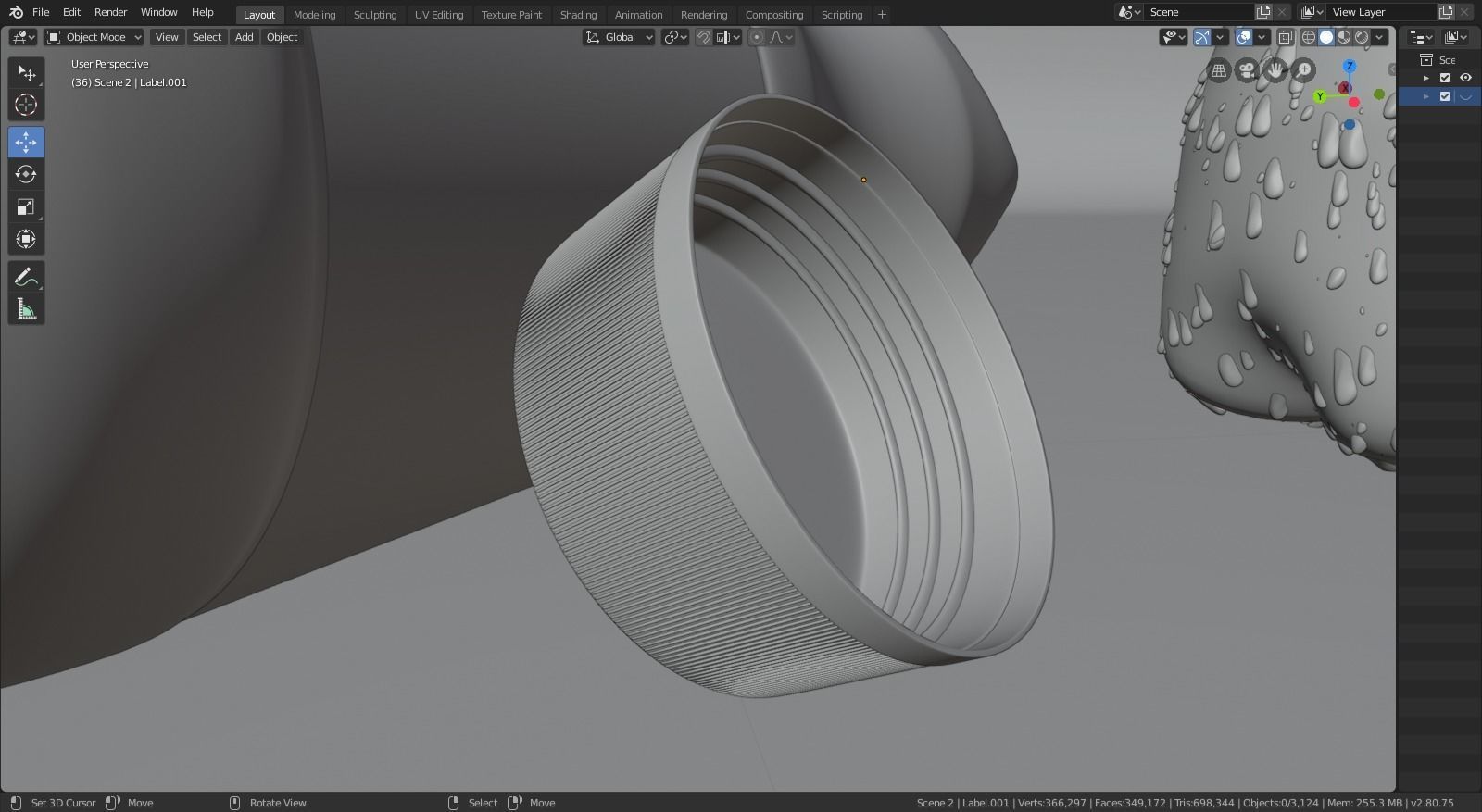
Task: Click the Scene name field
Action: click(1199, 12)
